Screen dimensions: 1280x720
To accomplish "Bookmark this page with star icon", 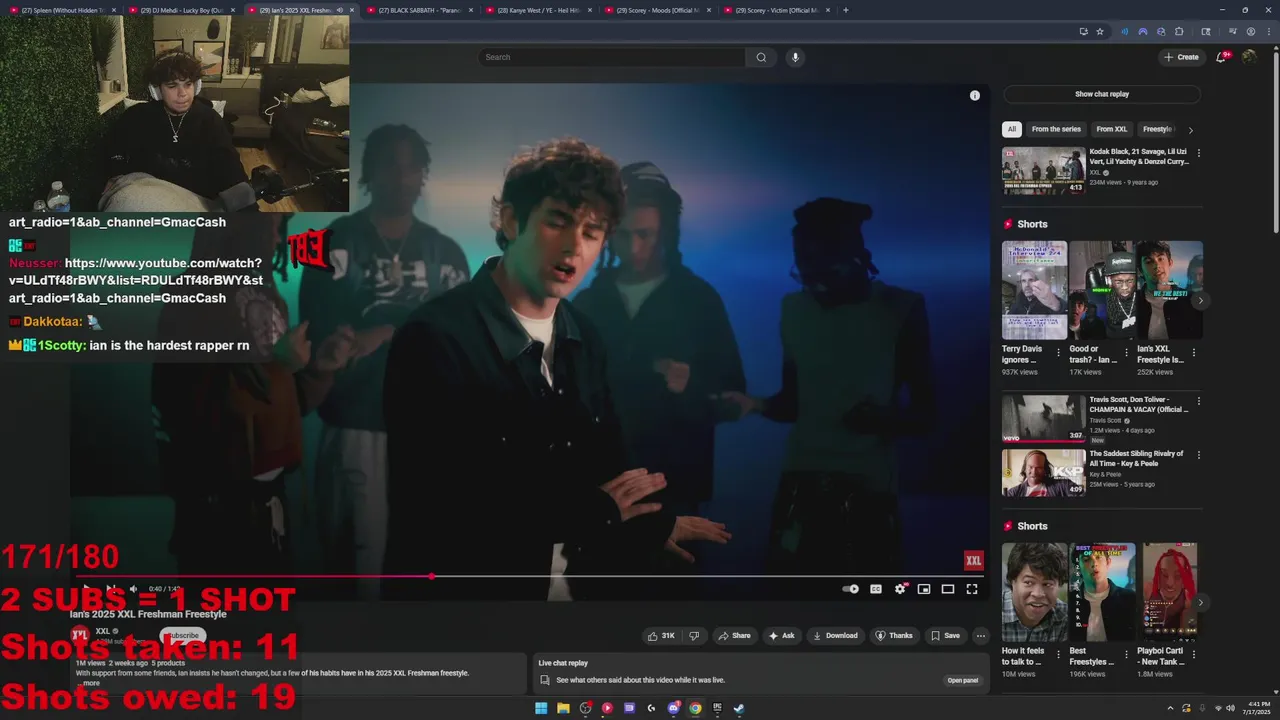I will click(1100, 31).
